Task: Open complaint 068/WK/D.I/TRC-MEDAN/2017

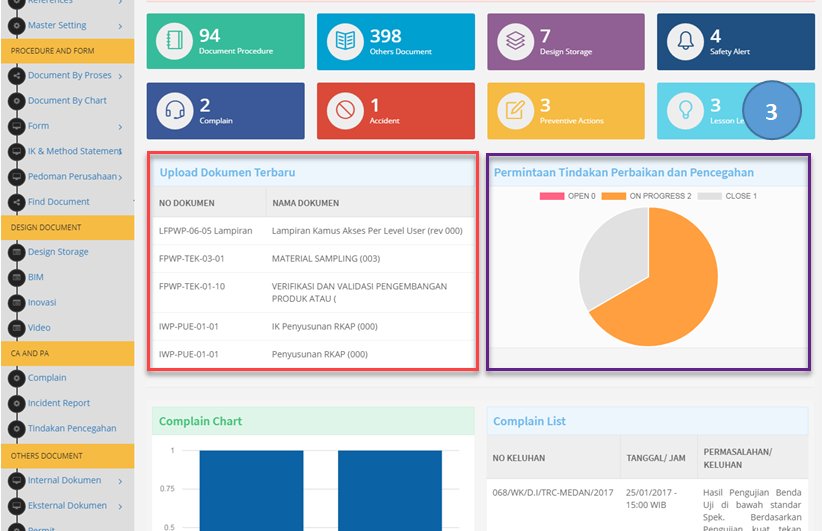Action: pos(553,493)
